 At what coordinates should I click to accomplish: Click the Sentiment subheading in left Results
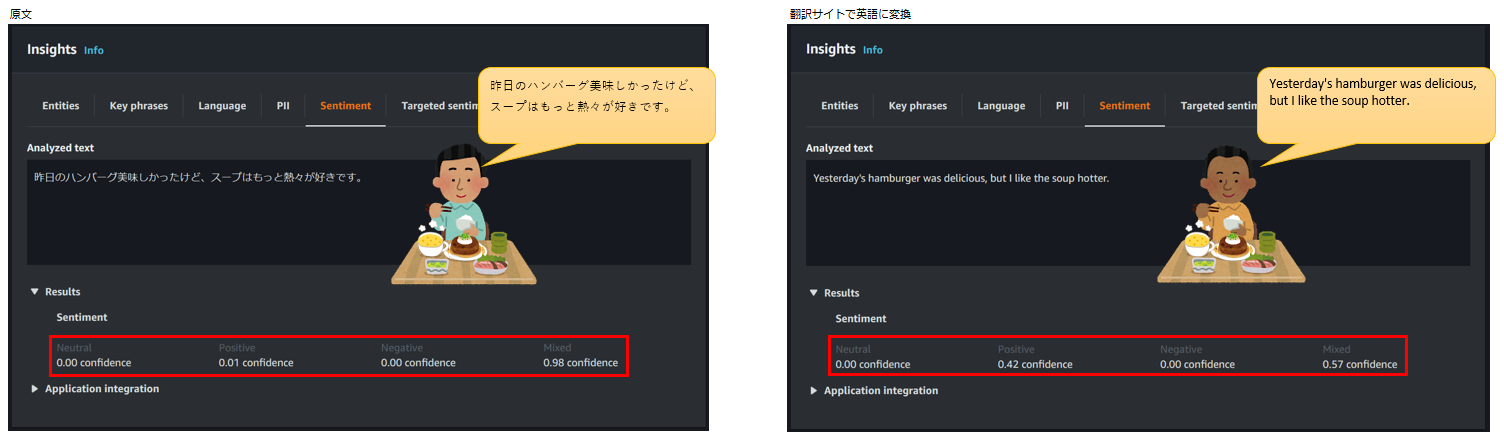click(82, 317)
